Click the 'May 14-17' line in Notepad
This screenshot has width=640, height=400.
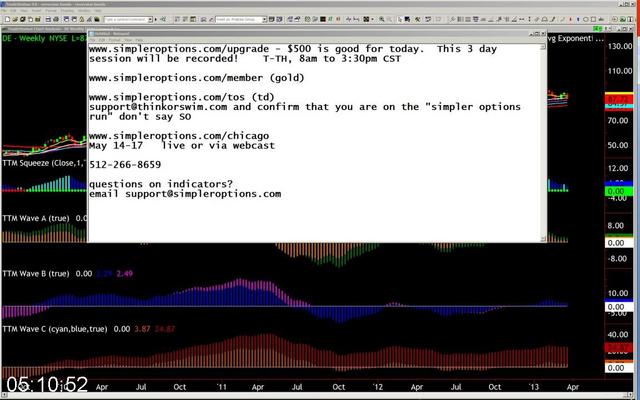tap(182, 145)
